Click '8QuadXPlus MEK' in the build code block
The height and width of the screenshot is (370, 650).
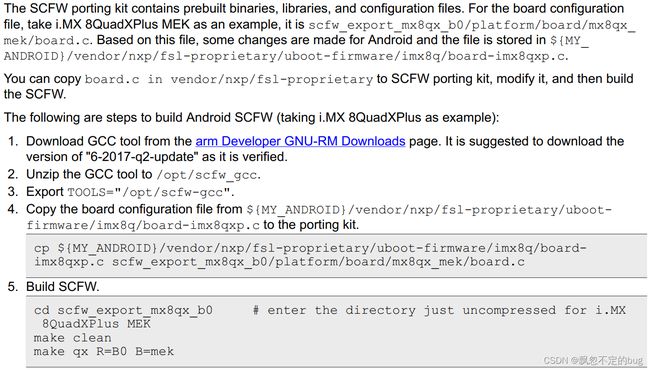(x=97, y=324)
